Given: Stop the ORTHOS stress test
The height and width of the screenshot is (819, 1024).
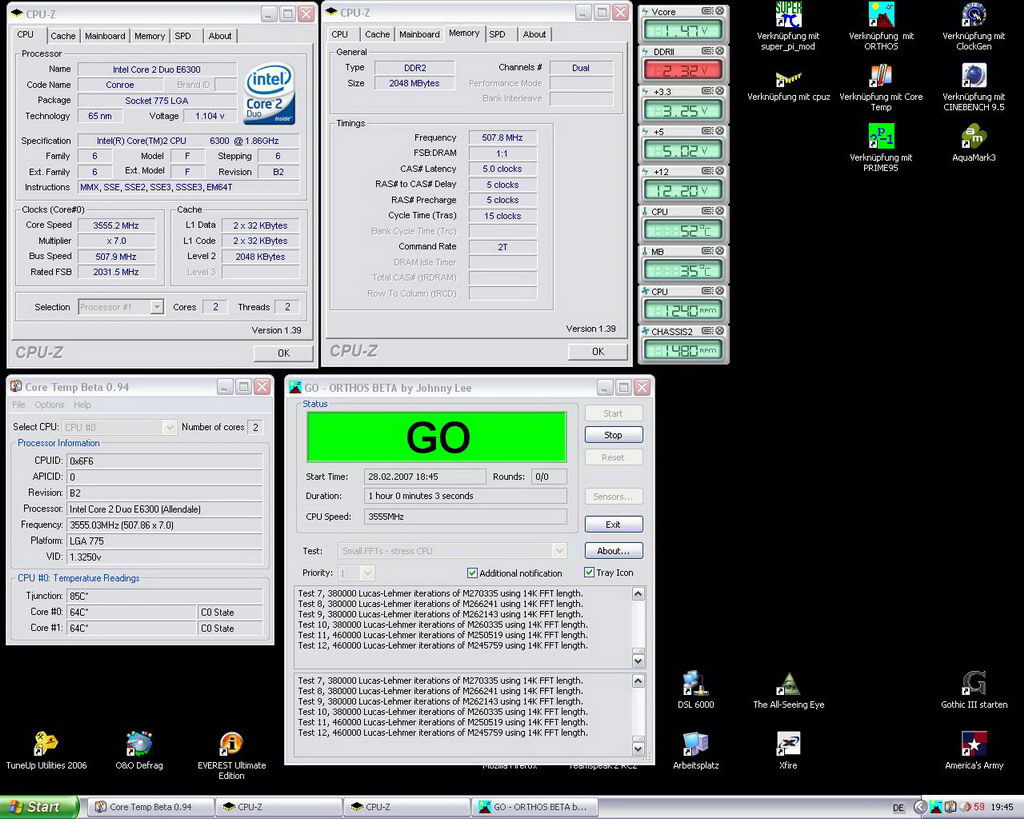Looking at the screenshot, I should (x=613, y=435).
